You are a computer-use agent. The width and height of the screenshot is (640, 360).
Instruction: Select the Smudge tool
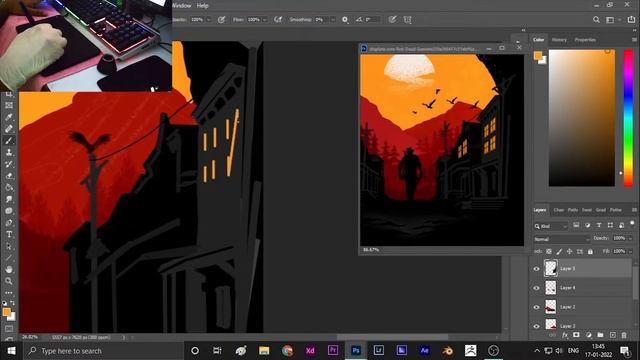9,199
